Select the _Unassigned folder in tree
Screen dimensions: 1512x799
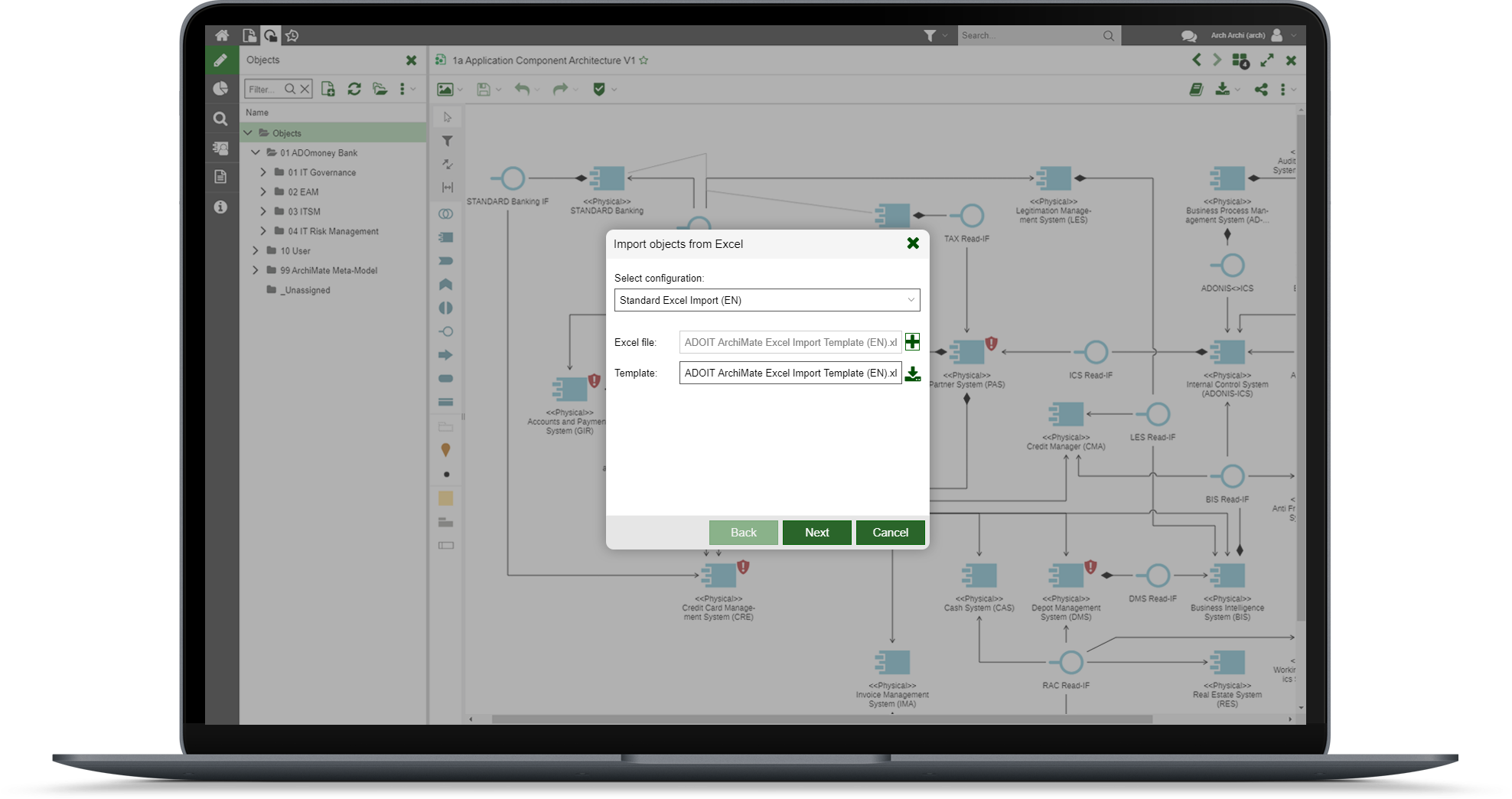coord(305,291)
